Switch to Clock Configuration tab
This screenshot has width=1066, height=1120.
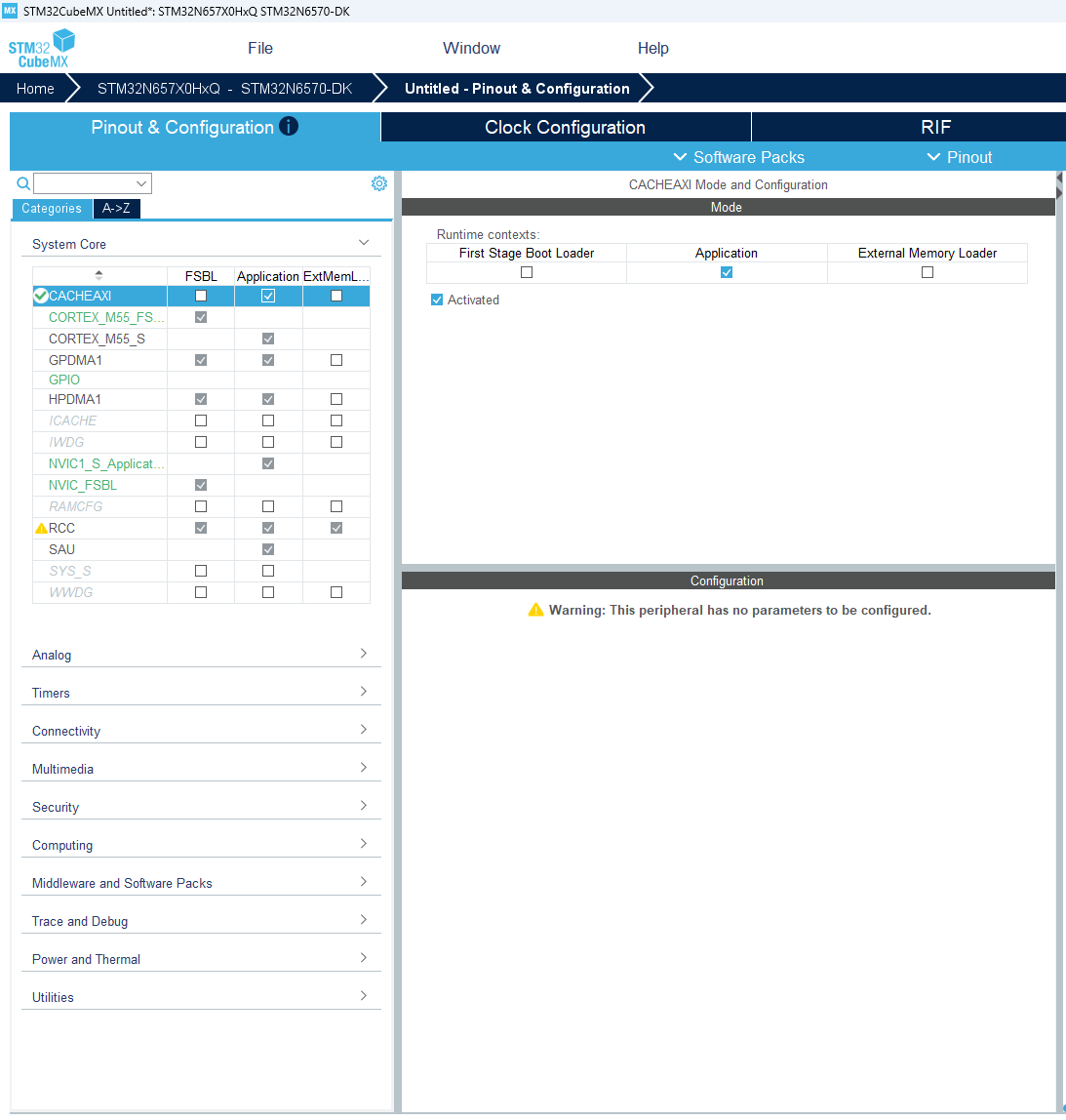pos(566,127)
